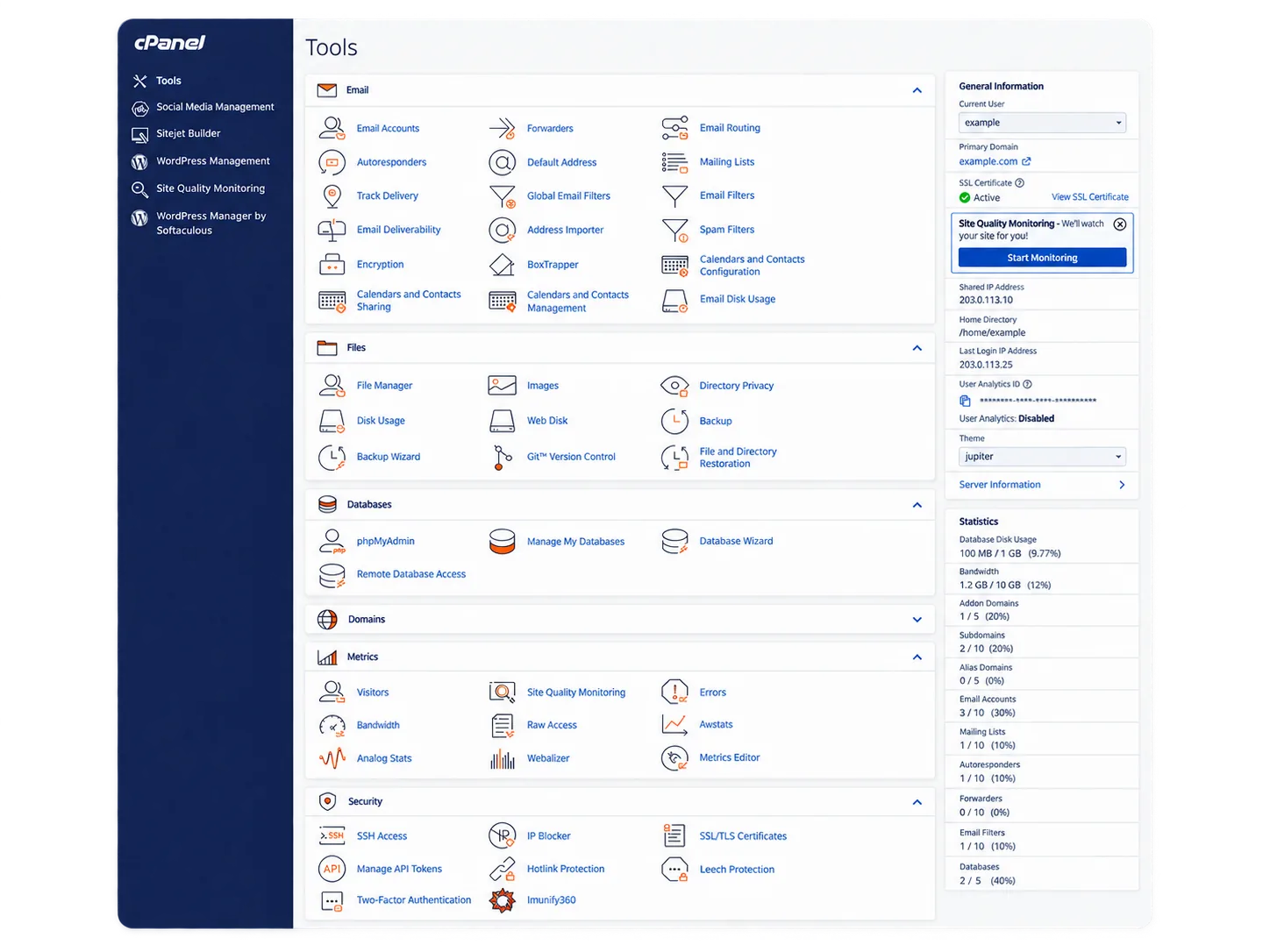
Task: Collapse the Email section chevron
Action: pos(917,90)
